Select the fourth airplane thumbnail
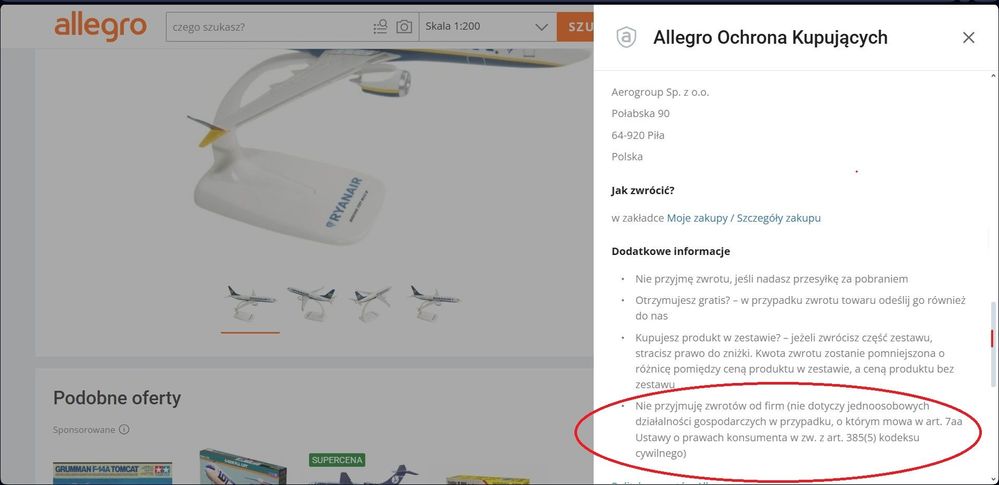999x485 pixels. coord(435,303)
